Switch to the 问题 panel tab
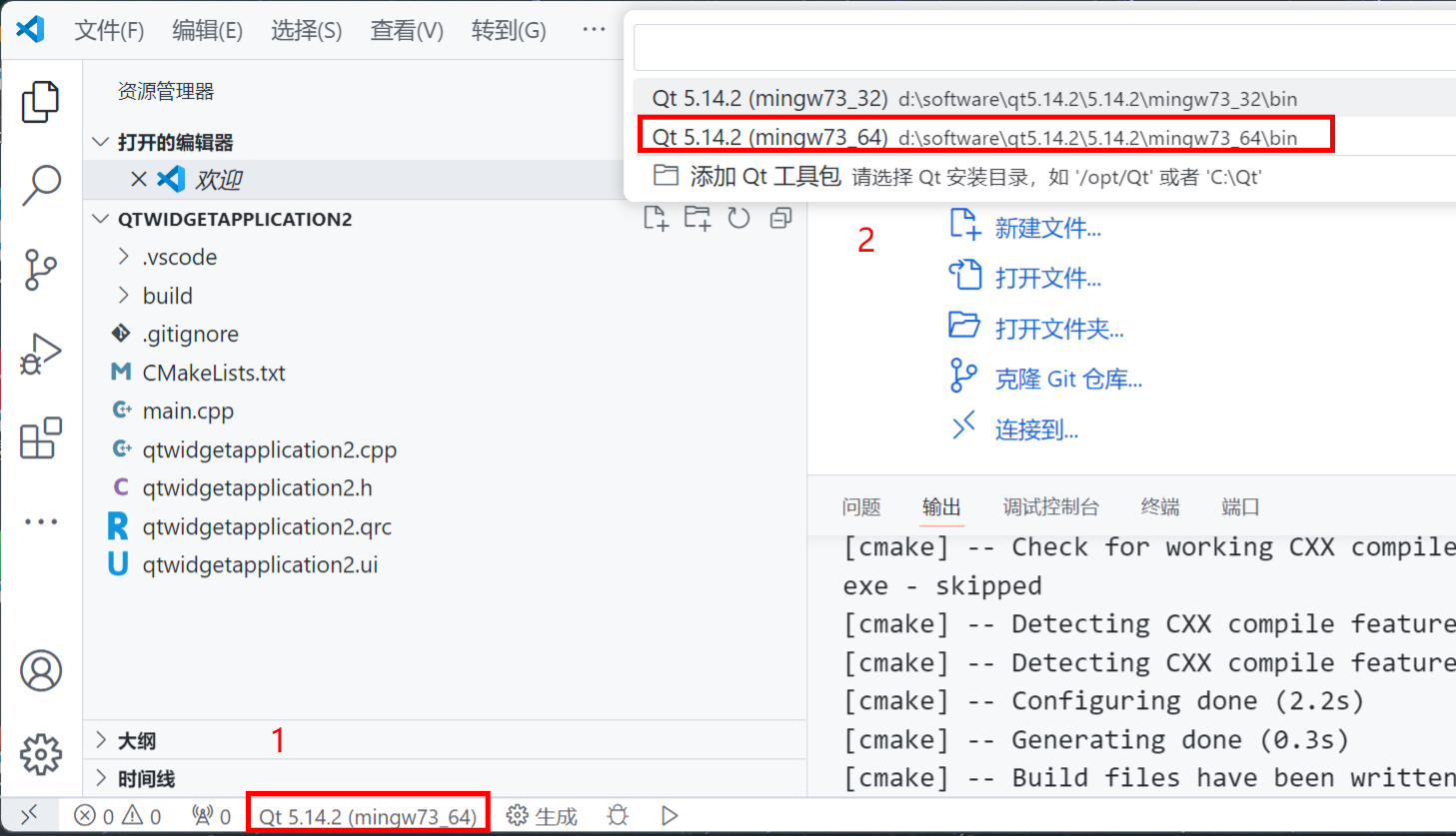 tap(861, 507)
